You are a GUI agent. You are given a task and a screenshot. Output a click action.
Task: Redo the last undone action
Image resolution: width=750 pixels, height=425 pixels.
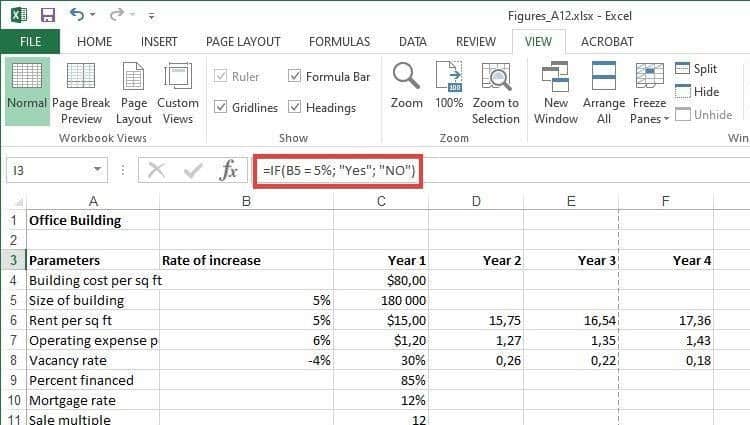click(116, 14)
